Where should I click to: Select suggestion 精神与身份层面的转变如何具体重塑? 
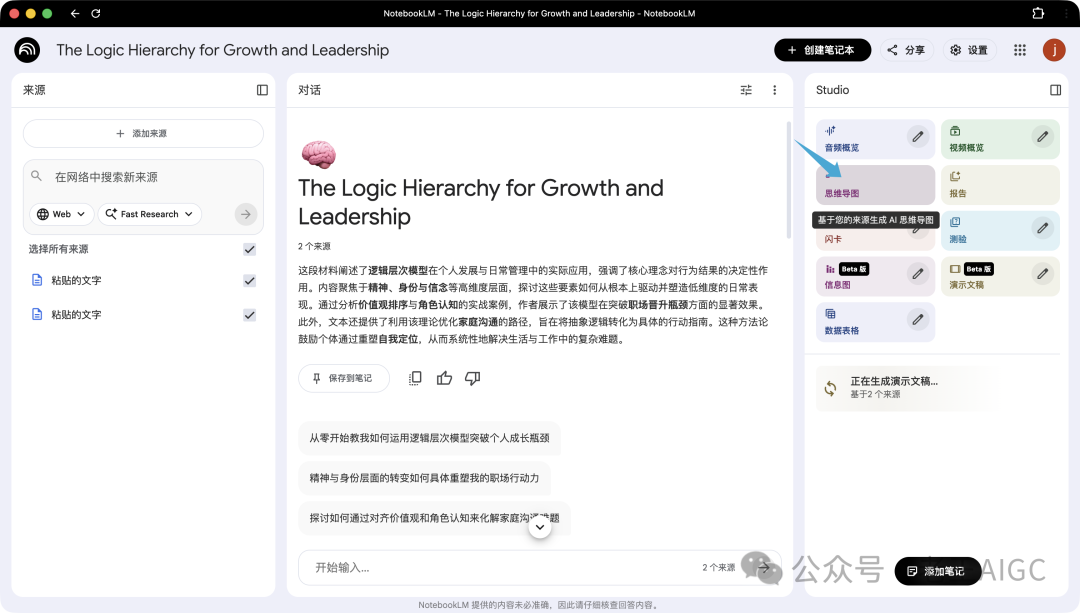coord(424,478)
